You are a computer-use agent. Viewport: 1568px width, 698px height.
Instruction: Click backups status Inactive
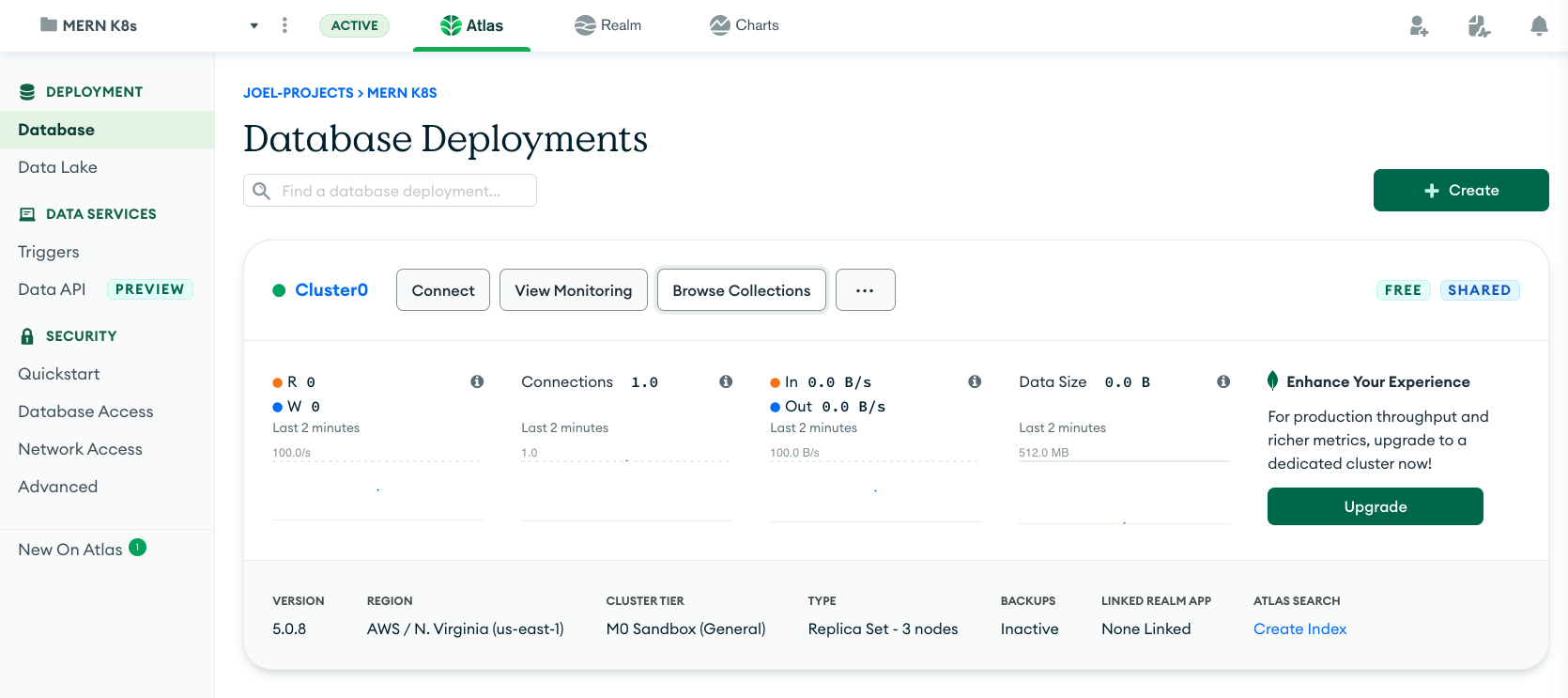point(1030,628)
